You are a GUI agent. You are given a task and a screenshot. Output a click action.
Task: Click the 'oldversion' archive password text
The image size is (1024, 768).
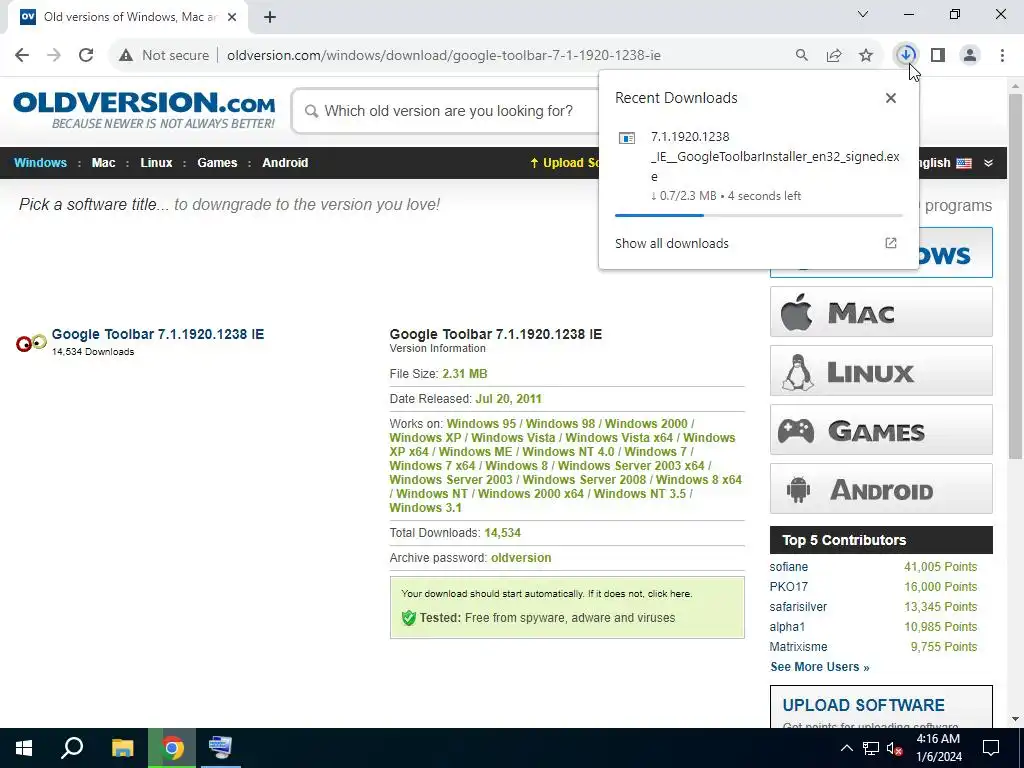tap(521, 558)
